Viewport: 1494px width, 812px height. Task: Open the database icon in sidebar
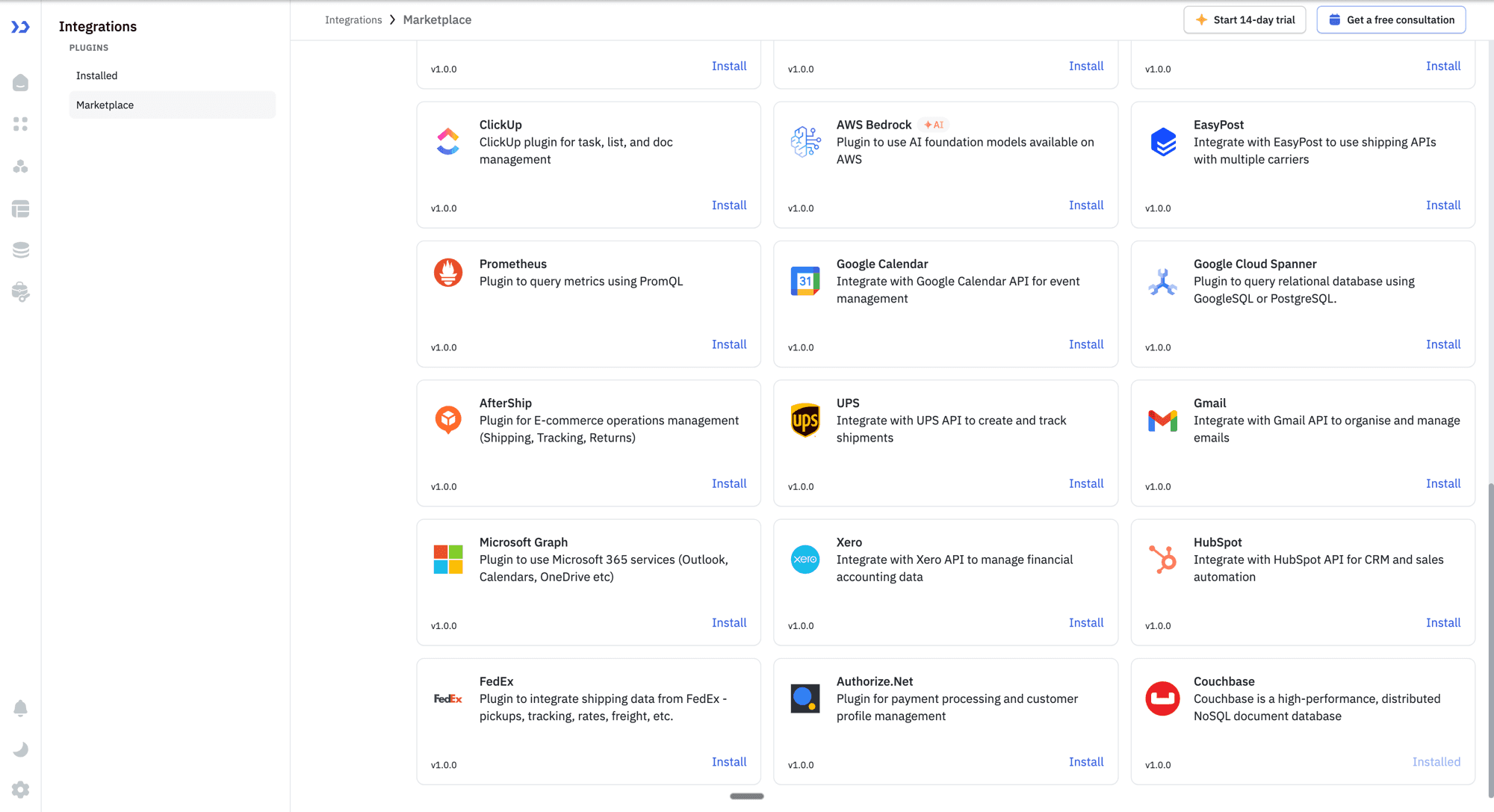pyautogui.click(x=21, y=250)
